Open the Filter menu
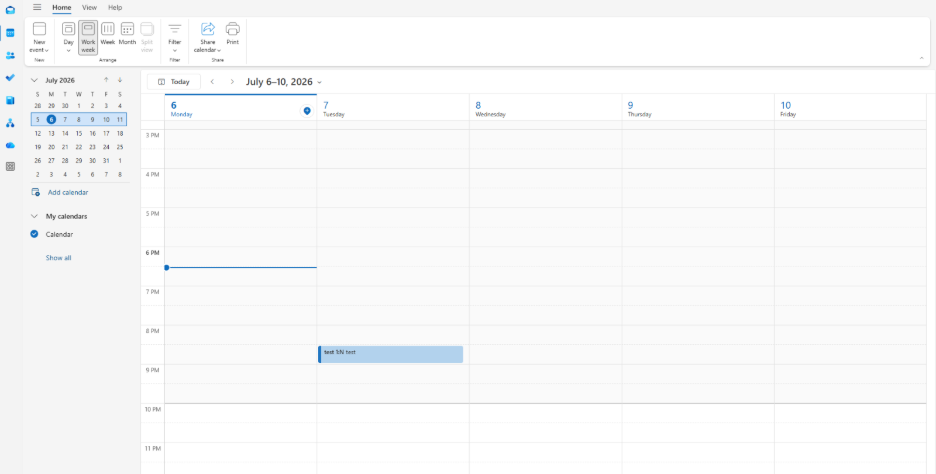The width and height of the screenshot is (936, 474). click(x=174, y=38)
